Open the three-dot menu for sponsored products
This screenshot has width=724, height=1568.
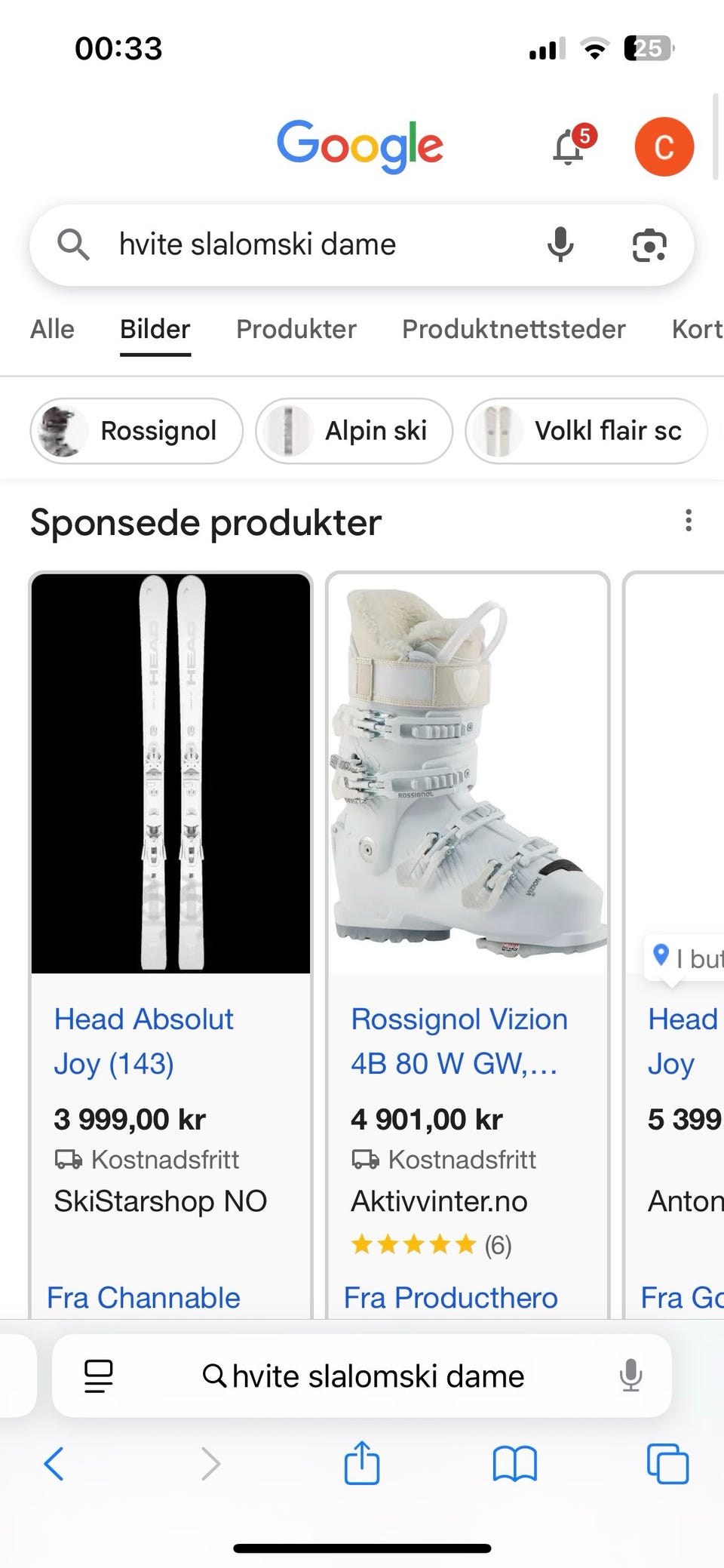[688, 521]
